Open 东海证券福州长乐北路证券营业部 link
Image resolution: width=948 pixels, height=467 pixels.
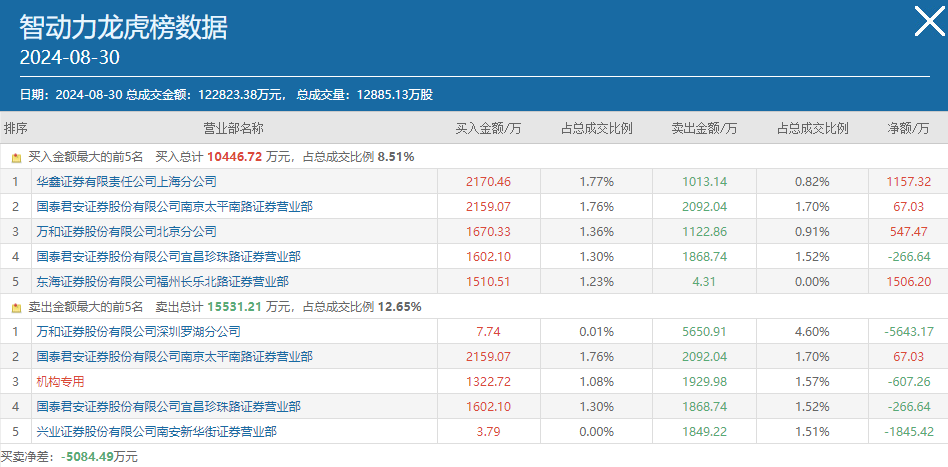(x=163, y=281)
